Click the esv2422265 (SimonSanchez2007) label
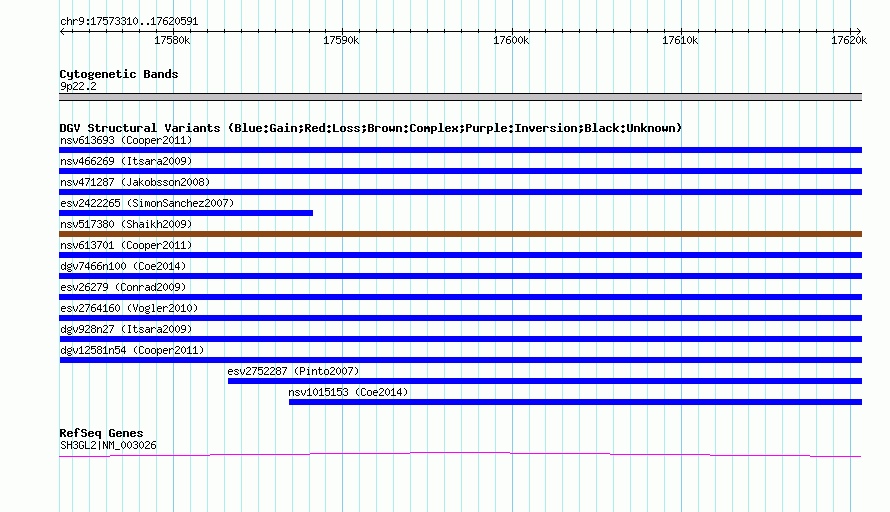Viewport: 890px width, 512px height. tap(147, 203)
